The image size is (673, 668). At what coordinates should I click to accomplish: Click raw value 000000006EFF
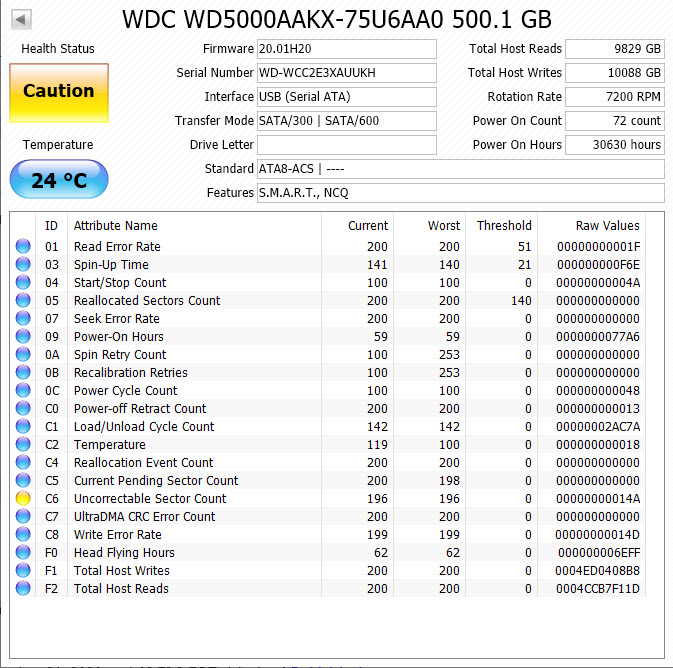coord(599,553)
